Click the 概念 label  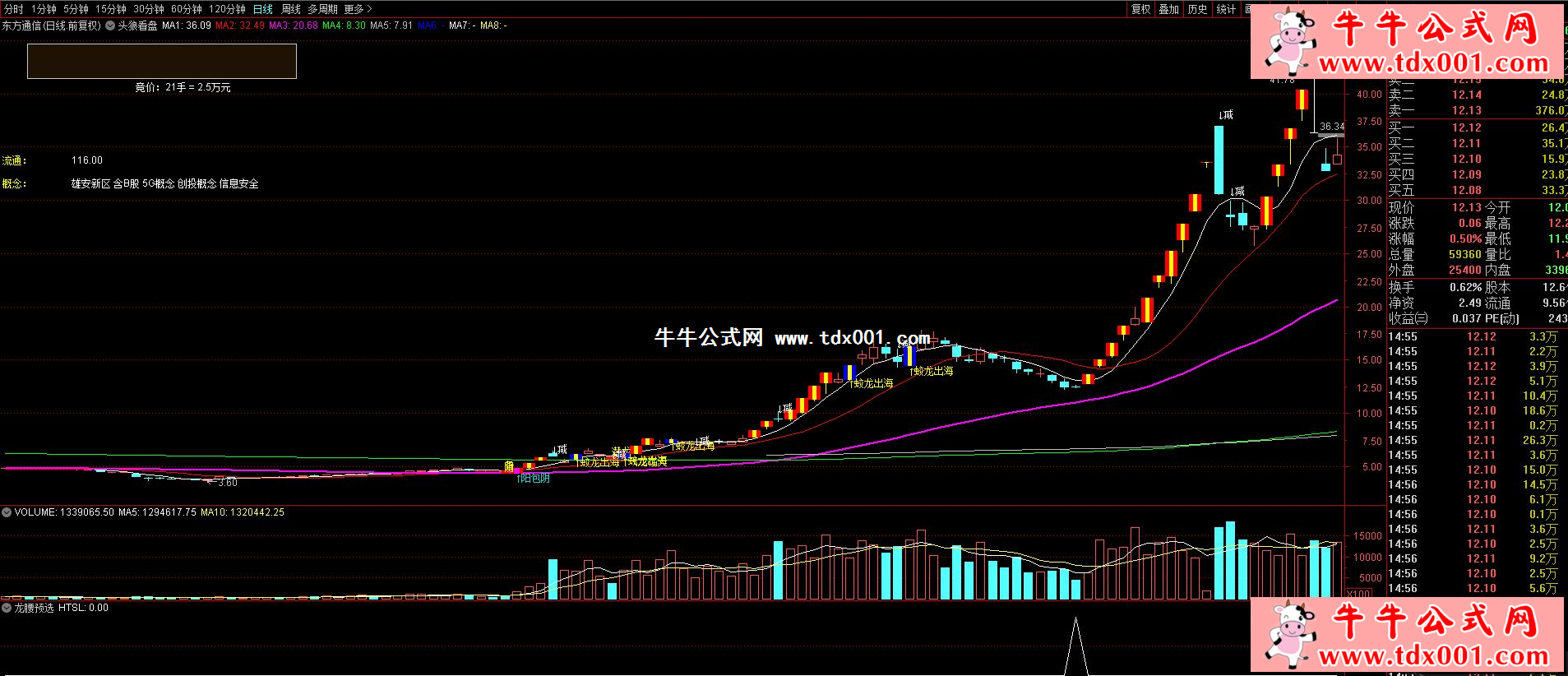click(14, 183)
